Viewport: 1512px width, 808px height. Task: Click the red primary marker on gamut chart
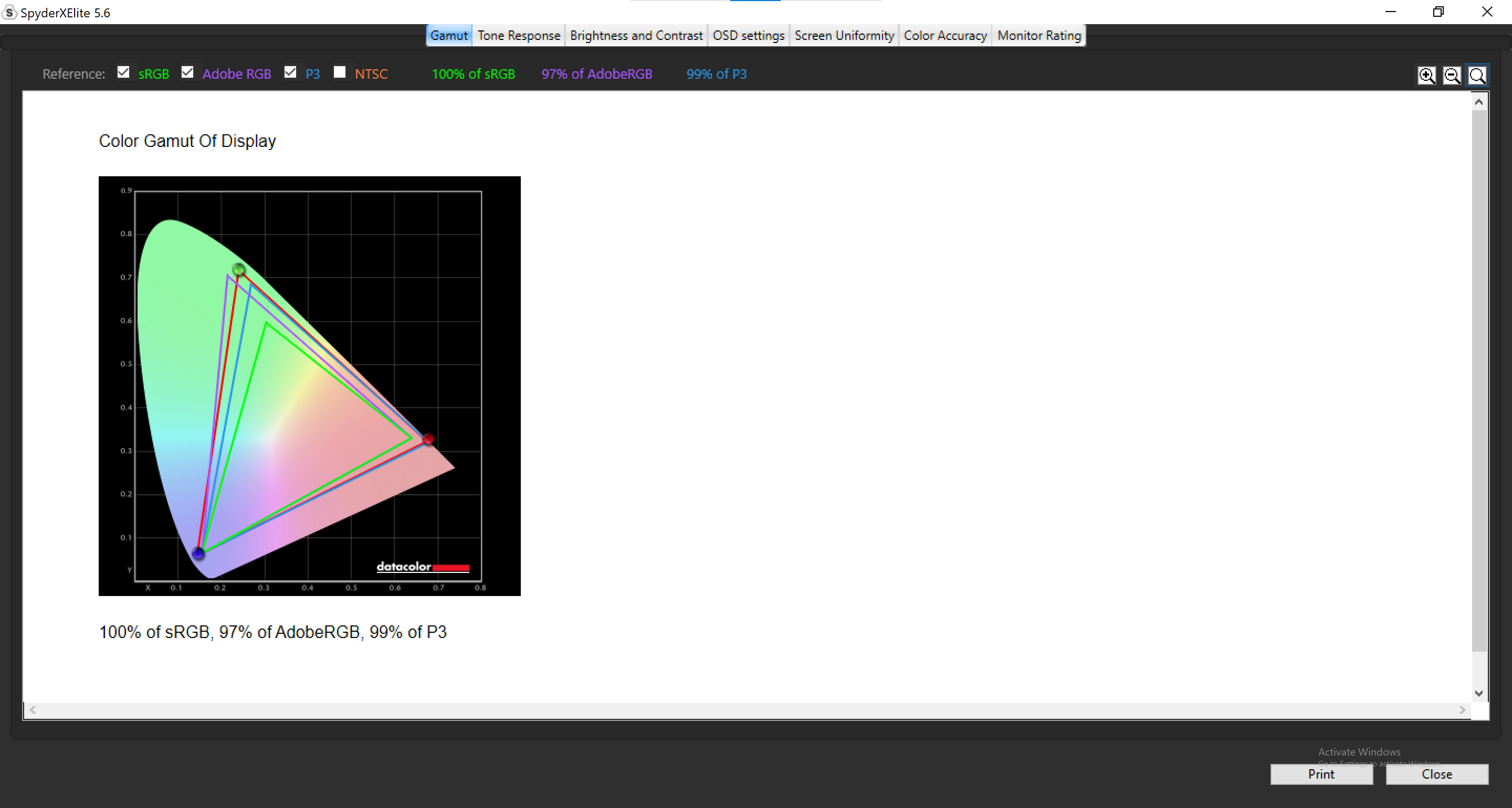[428, 439]
